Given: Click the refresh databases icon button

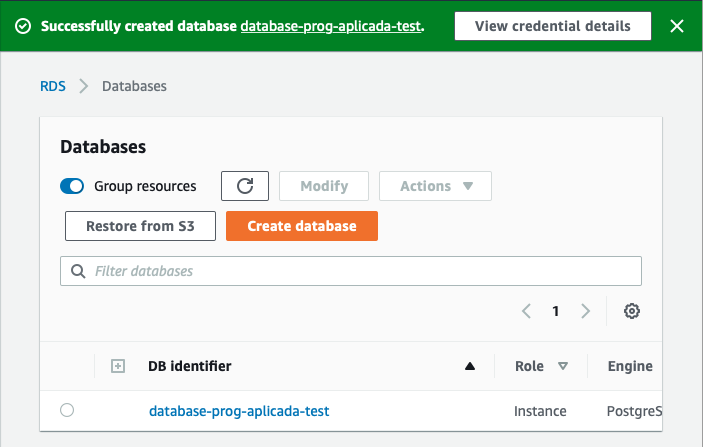Looking at the screenshot, I should (245, 186).
